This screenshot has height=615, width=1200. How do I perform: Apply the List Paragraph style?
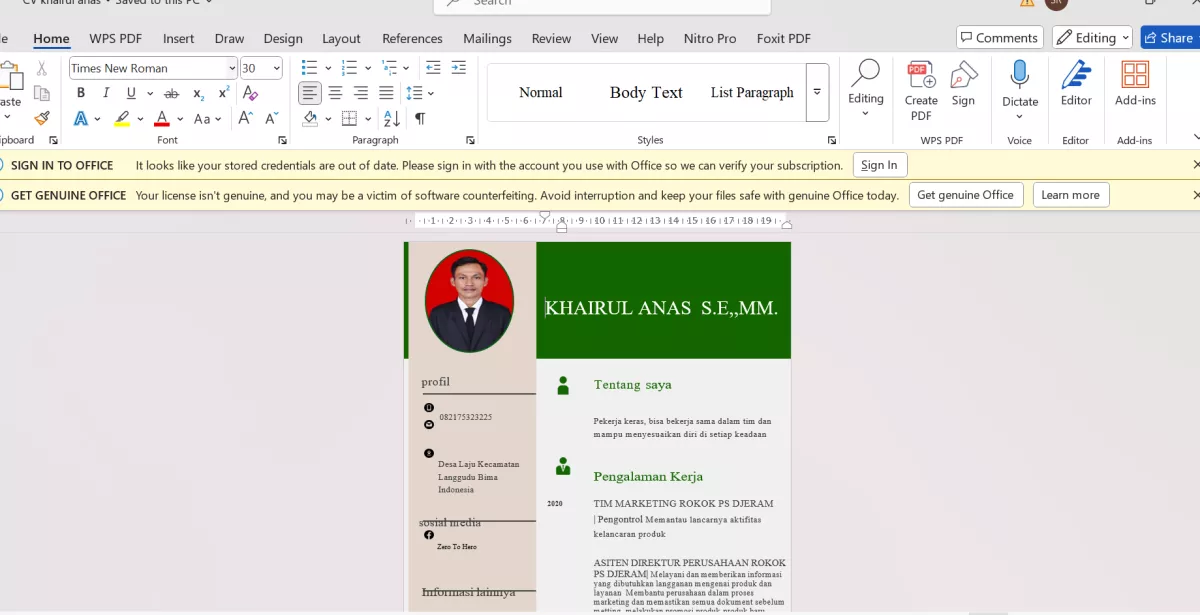[752, 92]
